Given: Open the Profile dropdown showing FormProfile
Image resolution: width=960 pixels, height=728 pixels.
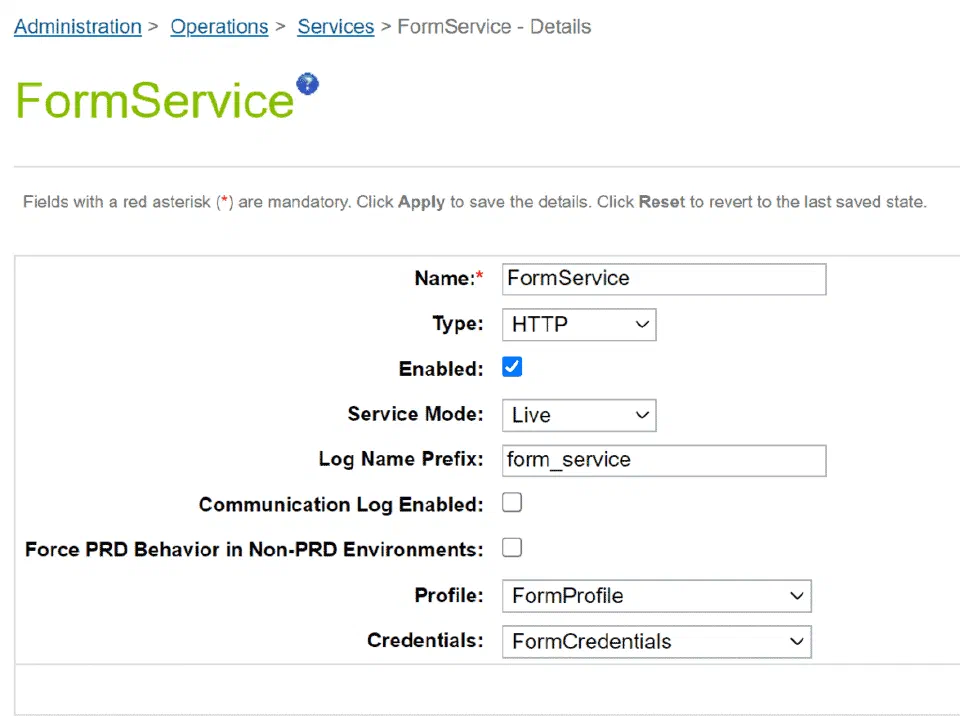Looking at the screenshot, I should (656, 596).
